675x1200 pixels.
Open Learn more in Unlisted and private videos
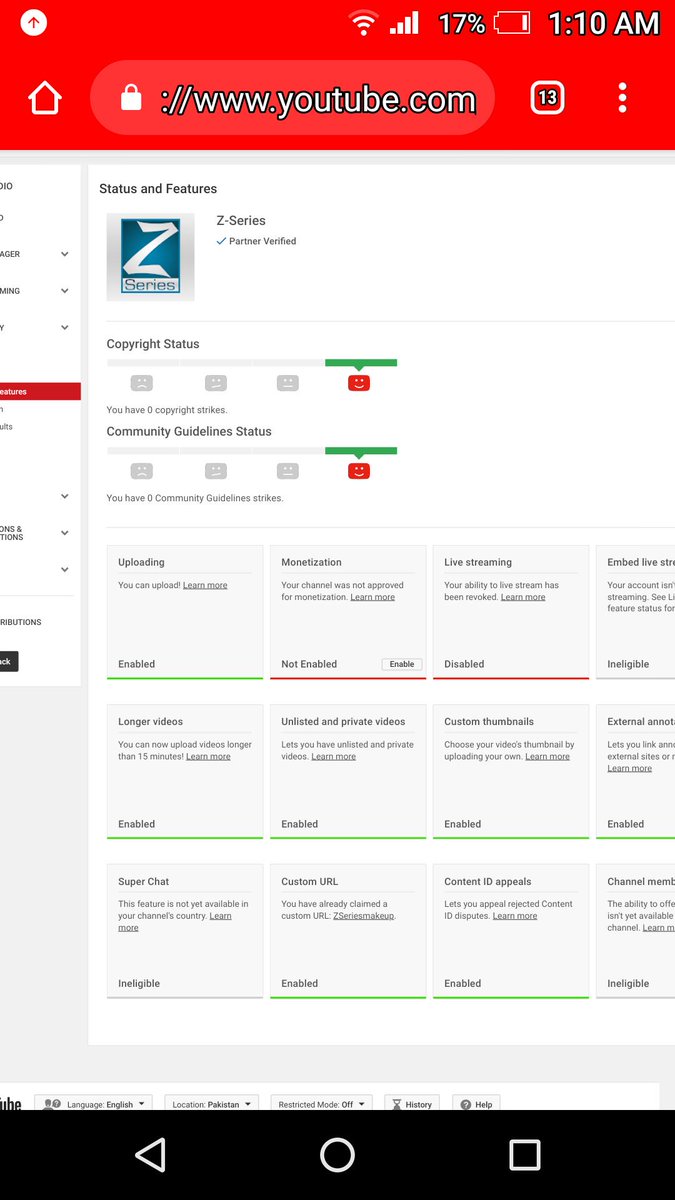click(x=333, y=756)
